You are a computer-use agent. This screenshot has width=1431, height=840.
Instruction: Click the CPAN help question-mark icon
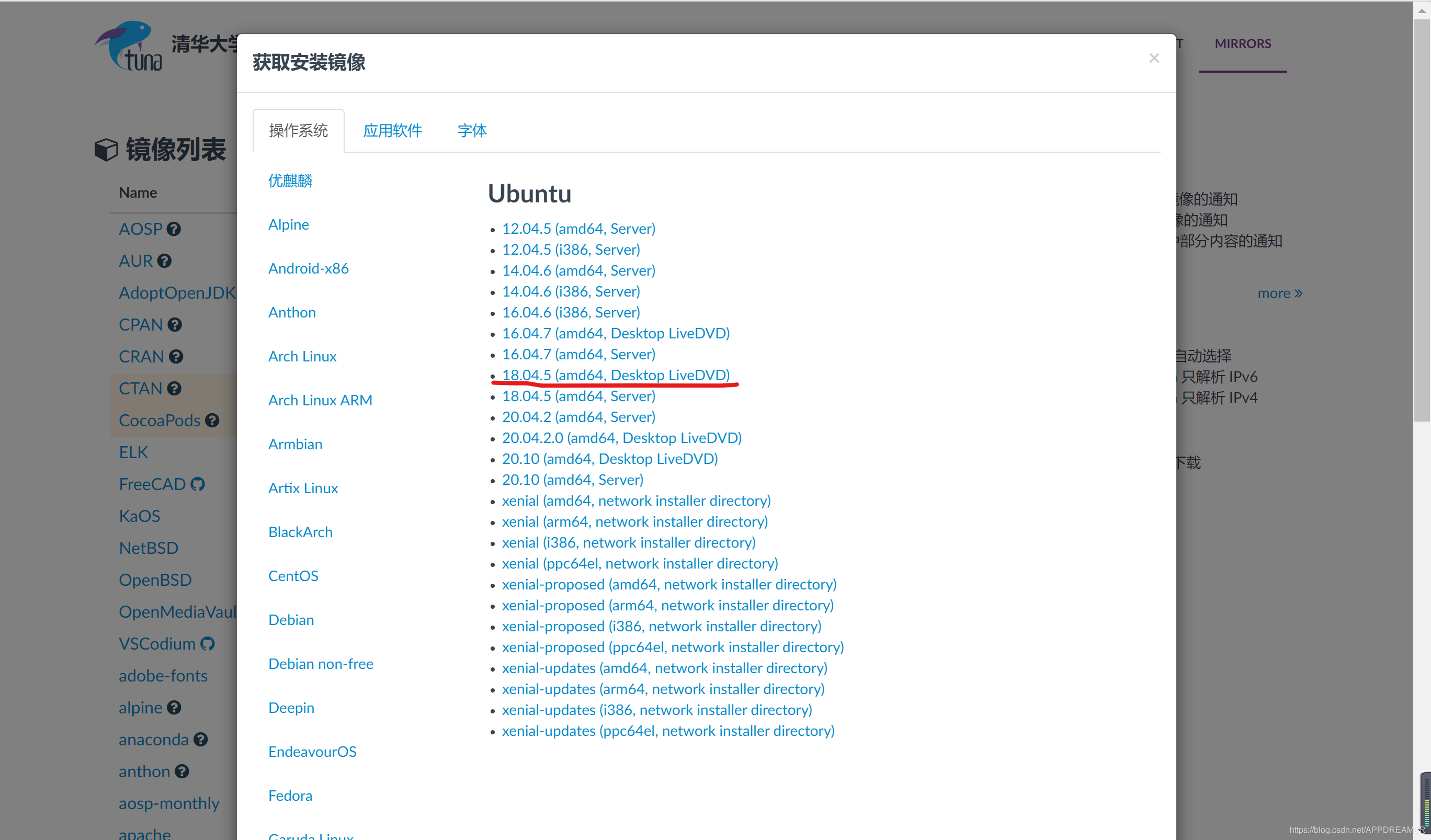[x=175, y=324]
